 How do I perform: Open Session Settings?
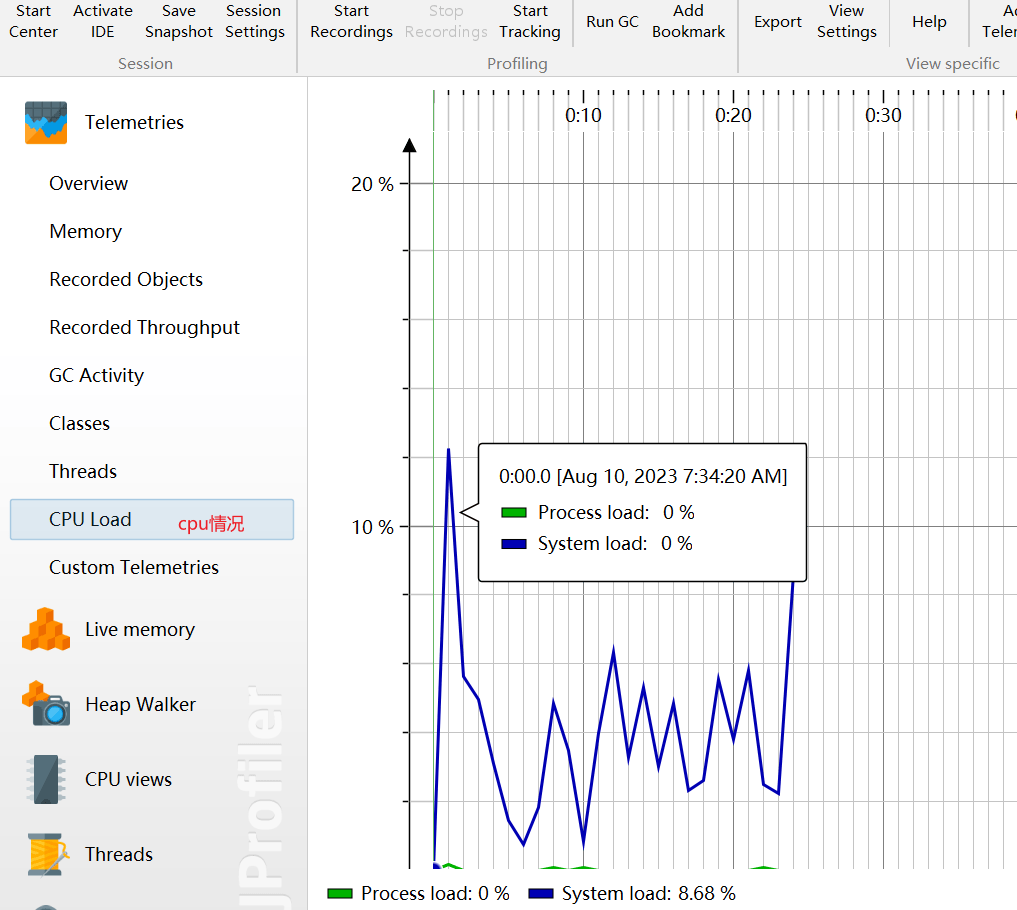pos(254,21)
